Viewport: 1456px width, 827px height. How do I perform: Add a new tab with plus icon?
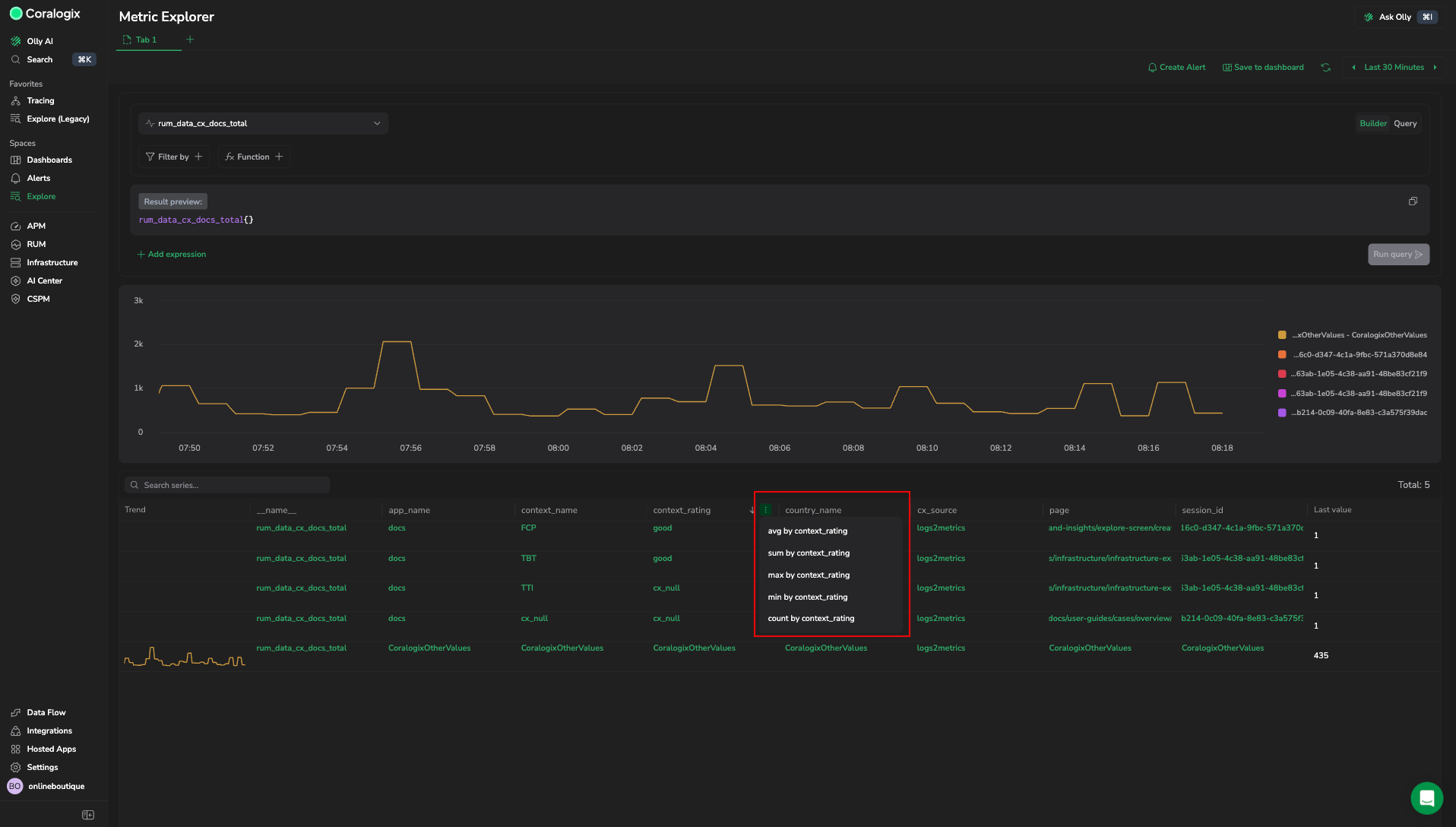pos(190,40)
